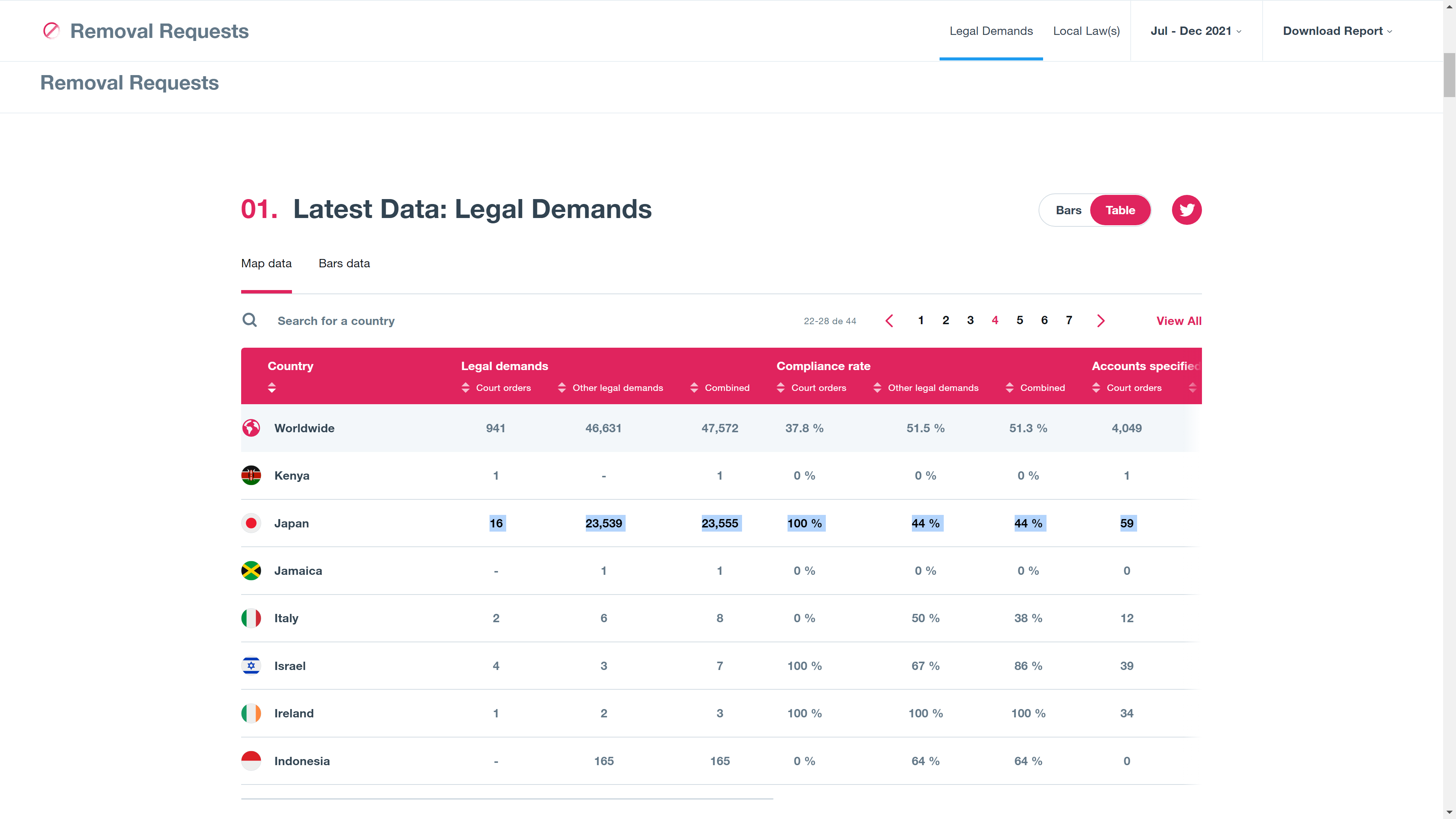1456x819 pixels.
Task: Sort by Country column arrows
Action: coord(272,388)
